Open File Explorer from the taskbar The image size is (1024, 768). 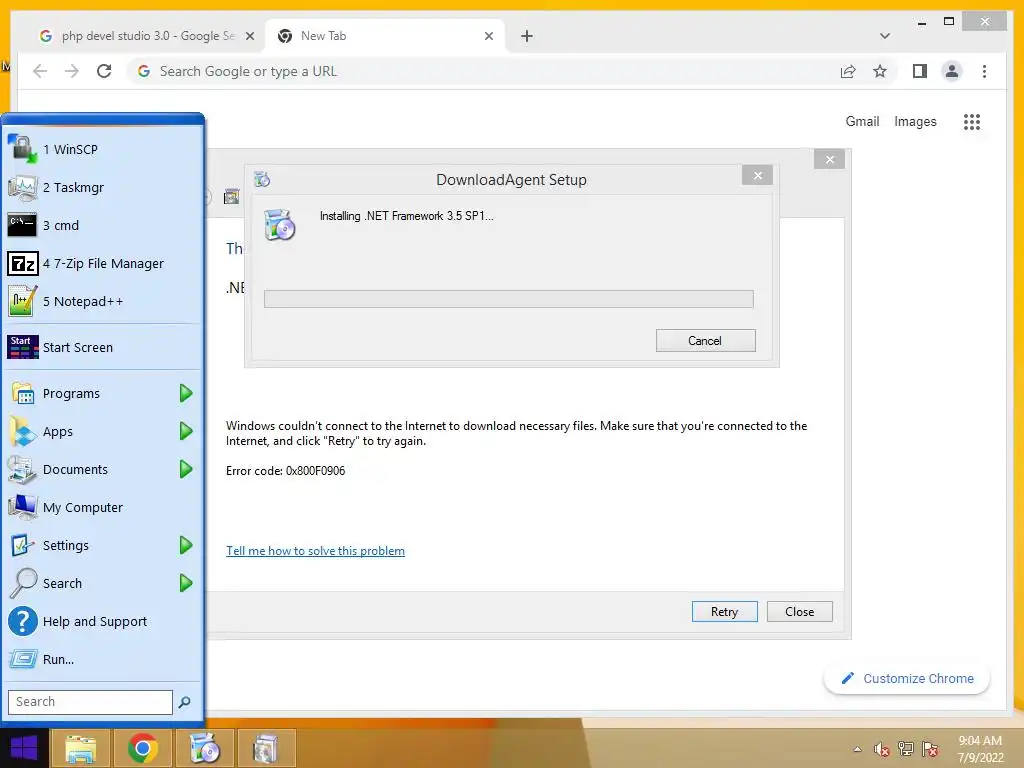80,748
